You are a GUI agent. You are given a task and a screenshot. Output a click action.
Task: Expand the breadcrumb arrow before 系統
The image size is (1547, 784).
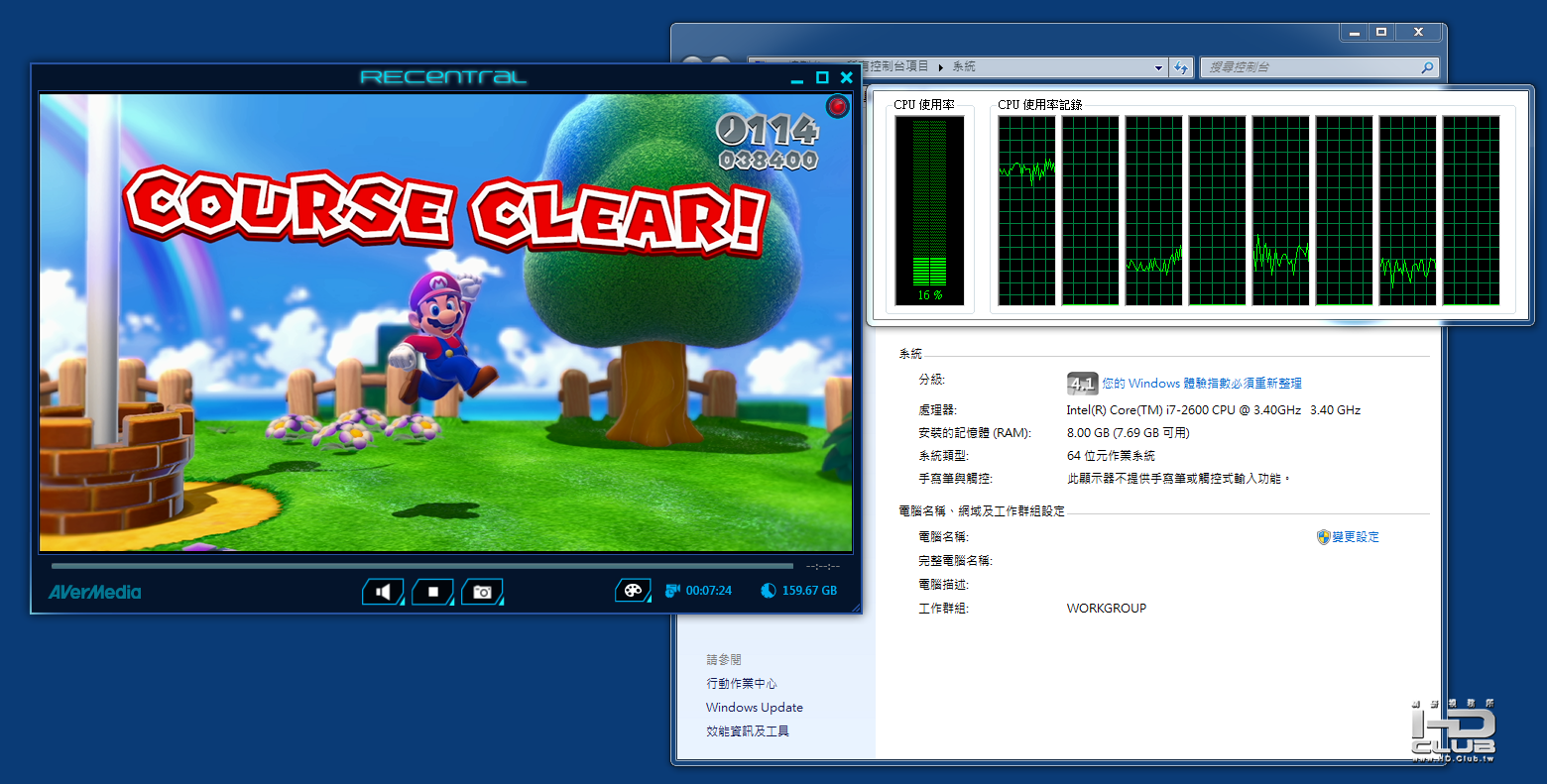pos(941,67)
